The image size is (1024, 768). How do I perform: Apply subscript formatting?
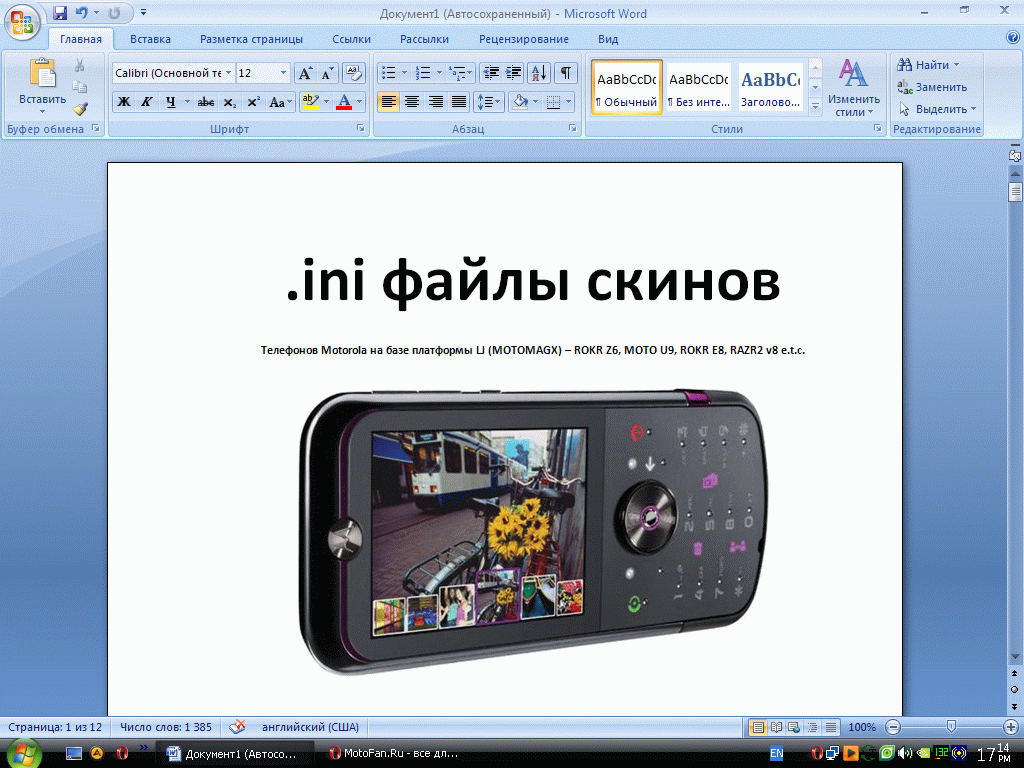(229, 102)
